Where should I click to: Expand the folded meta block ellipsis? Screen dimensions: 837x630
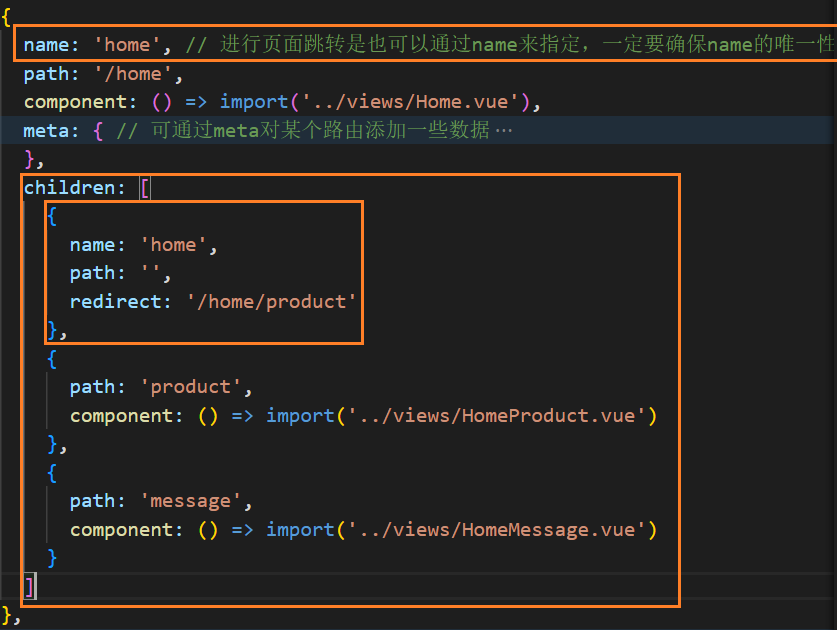503,131
